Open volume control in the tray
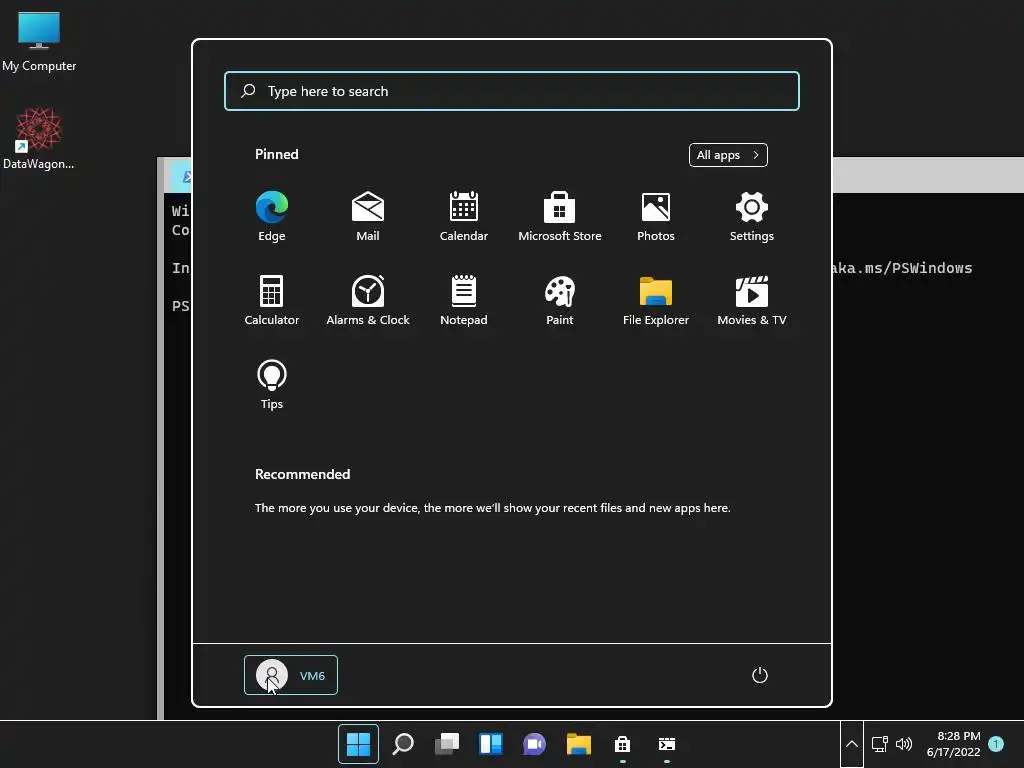Image resolution: width=1024 pixels, height=768 pixels. tap(904, 744)
